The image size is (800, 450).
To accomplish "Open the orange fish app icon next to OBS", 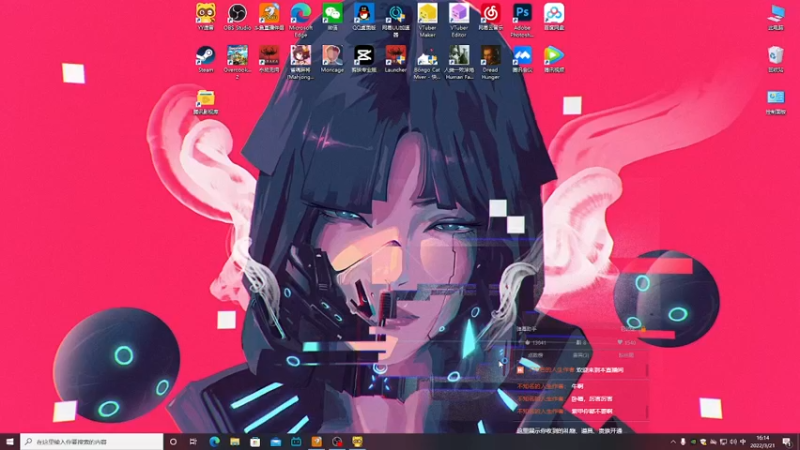I will [x=269, y=17].
